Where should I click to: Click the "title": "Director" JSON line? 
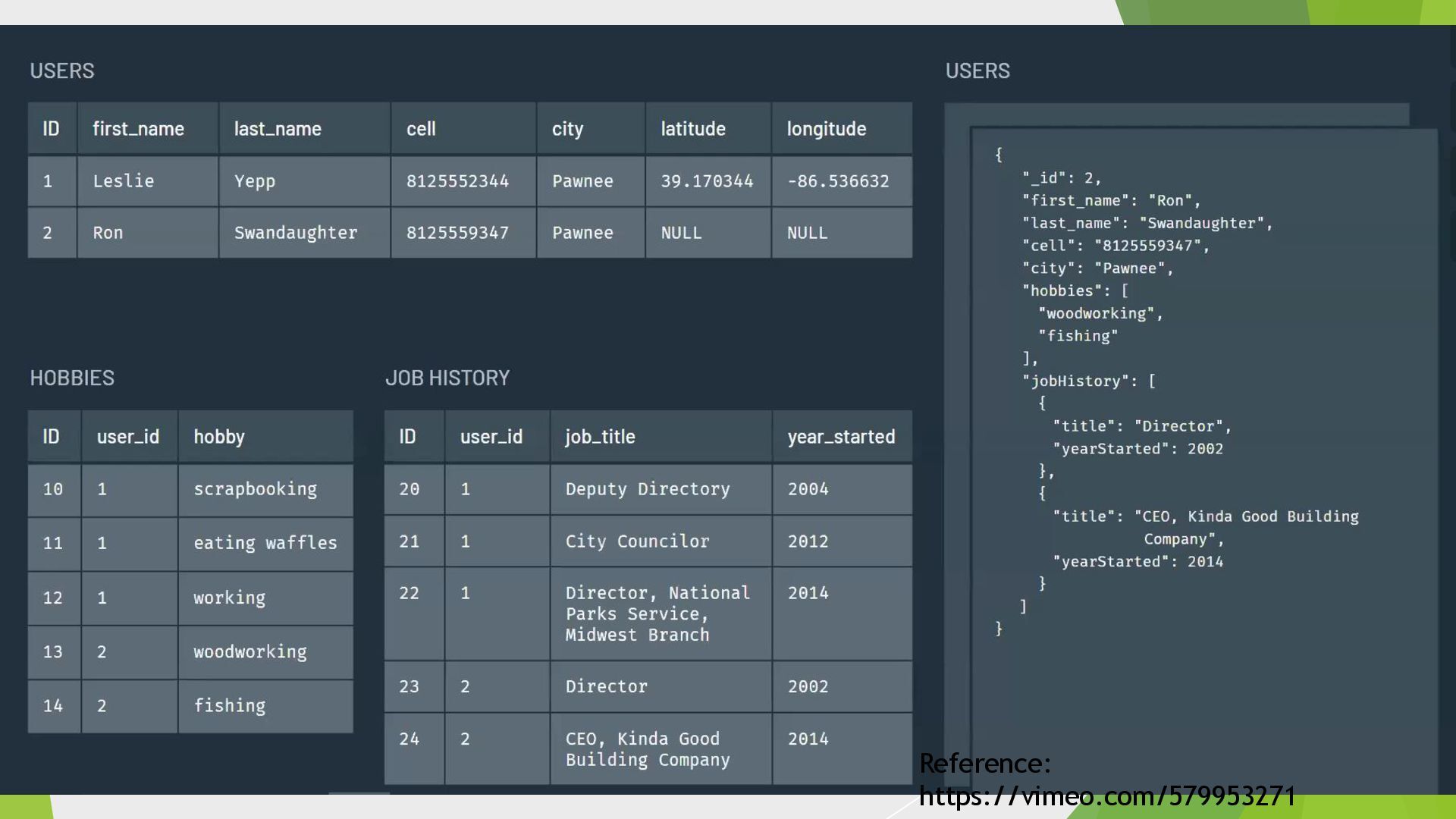click(x=1142, y=426)
